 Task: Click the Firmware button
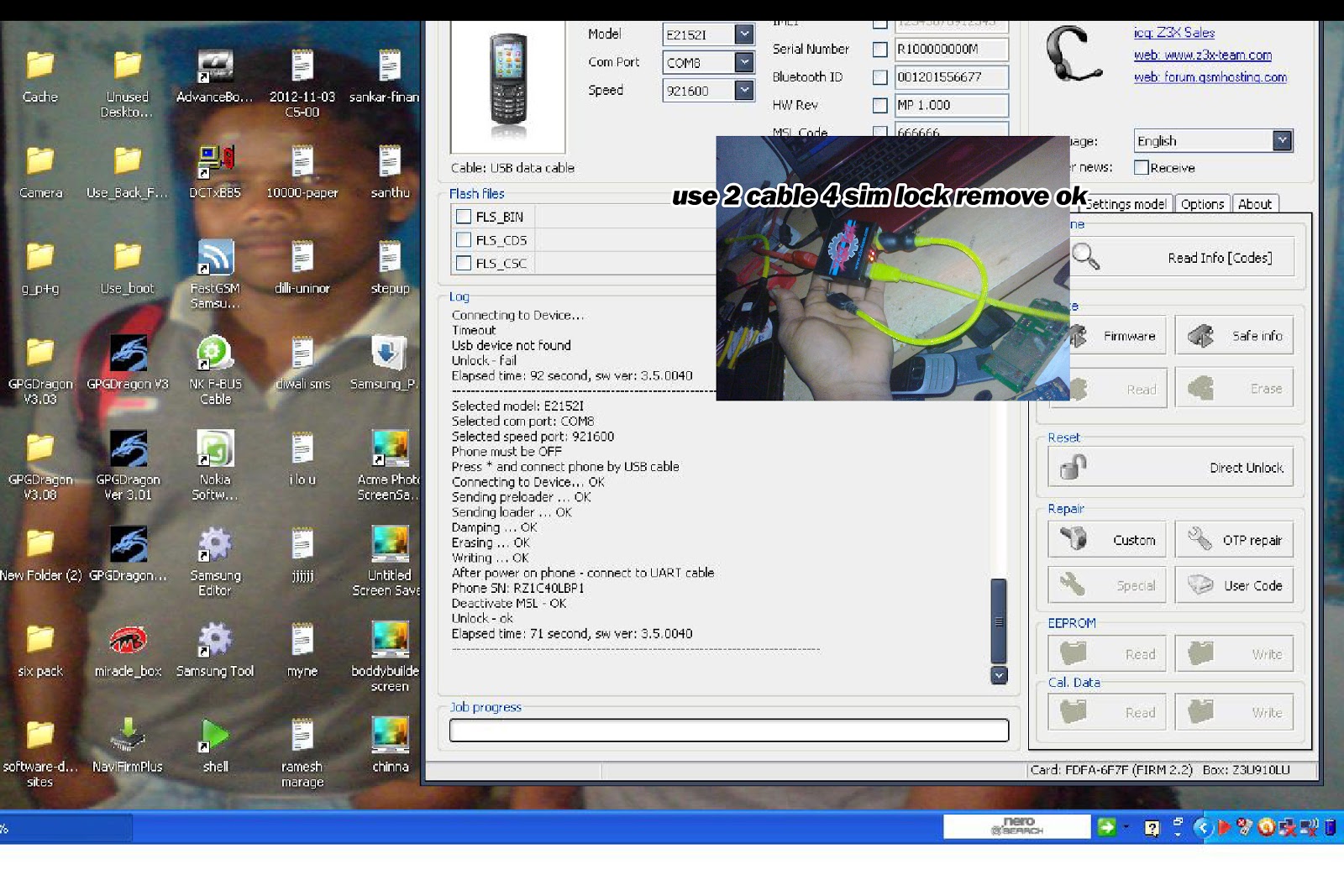click(1117, 336)
